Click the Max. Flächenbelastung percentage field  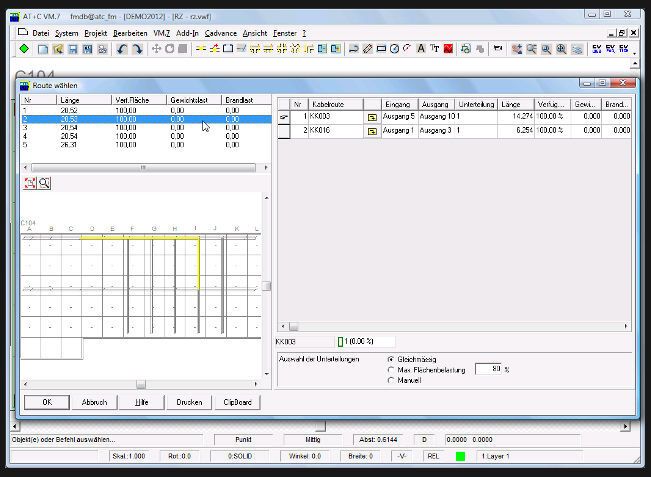click(487, 369)
